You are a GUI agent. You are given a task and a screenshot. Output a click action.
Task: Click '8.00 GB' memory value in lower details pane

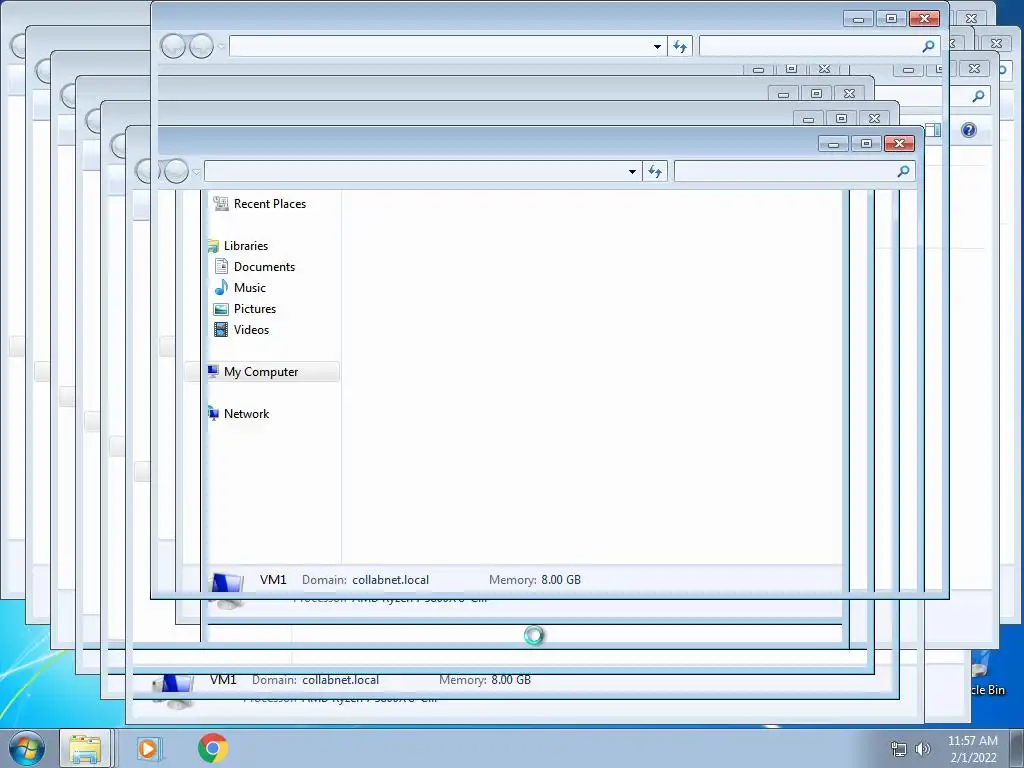pyautogui.click(x=511, y=680)
